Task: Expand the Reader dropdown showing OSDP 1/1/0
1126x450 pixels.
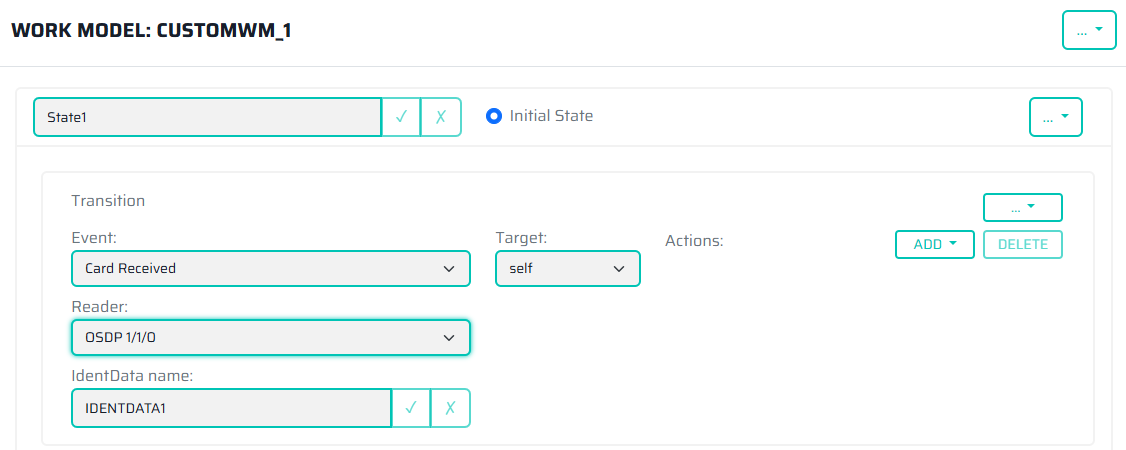Action: [270, 338]
